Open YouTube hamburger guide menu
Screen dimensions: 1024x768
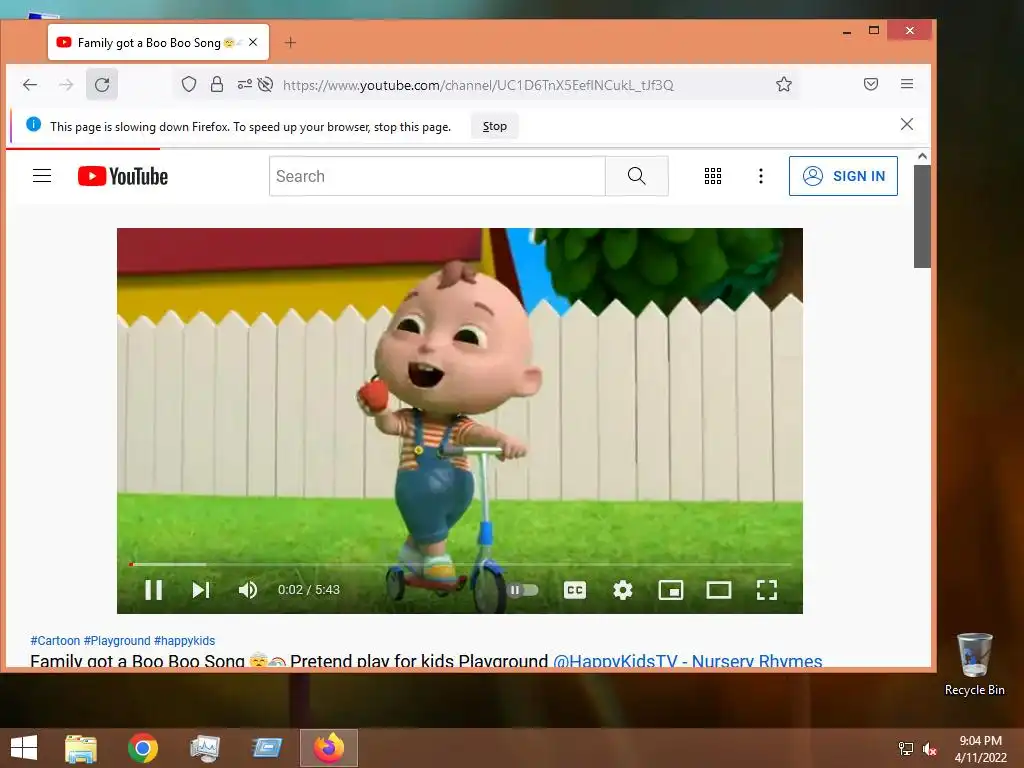42,176
